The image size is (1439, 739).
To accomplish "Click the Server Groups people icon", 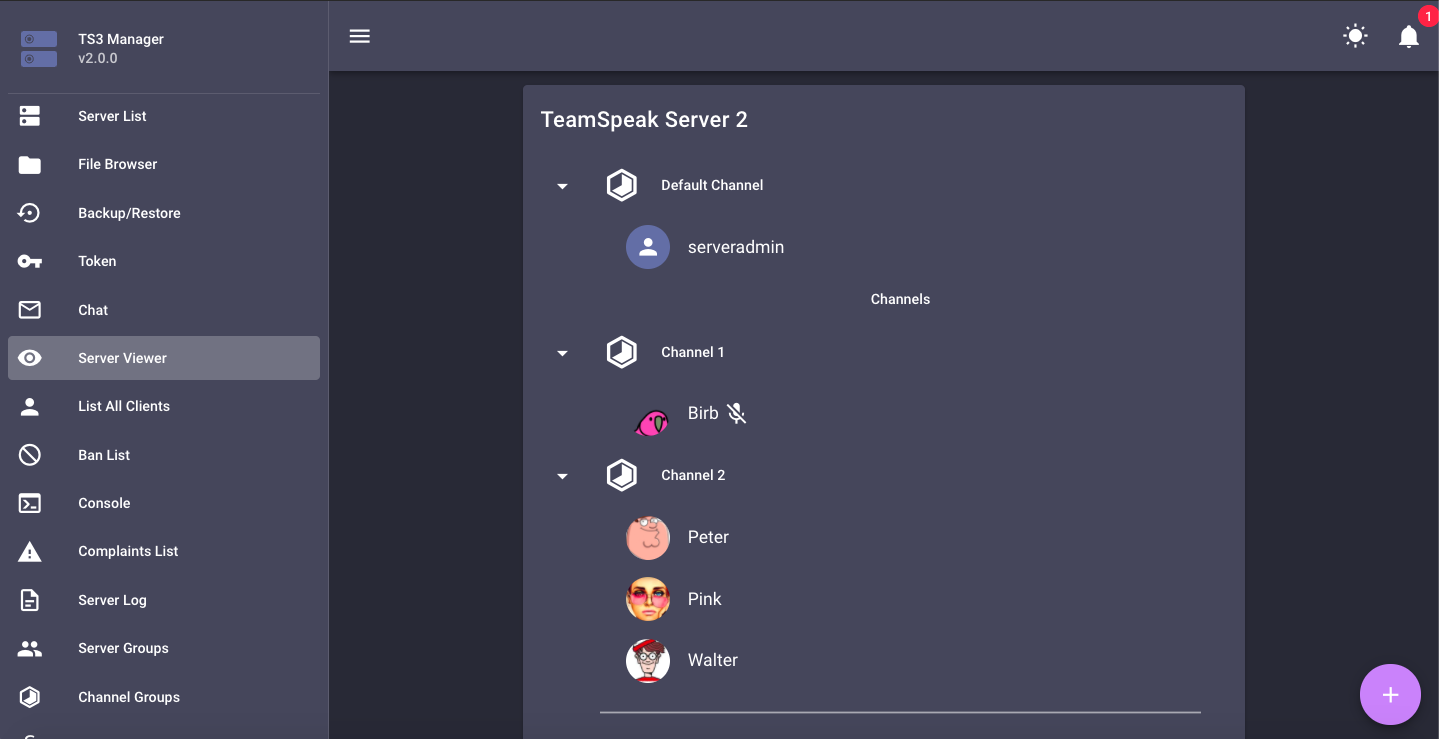I will [30, 648].
